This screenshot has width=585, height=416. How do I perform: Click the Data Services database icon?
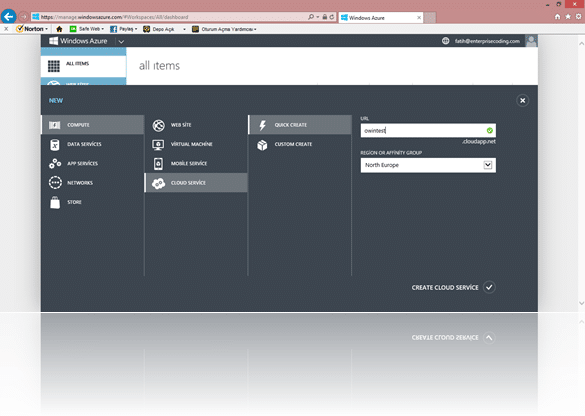pyautogui.click(x=55, y=144)
